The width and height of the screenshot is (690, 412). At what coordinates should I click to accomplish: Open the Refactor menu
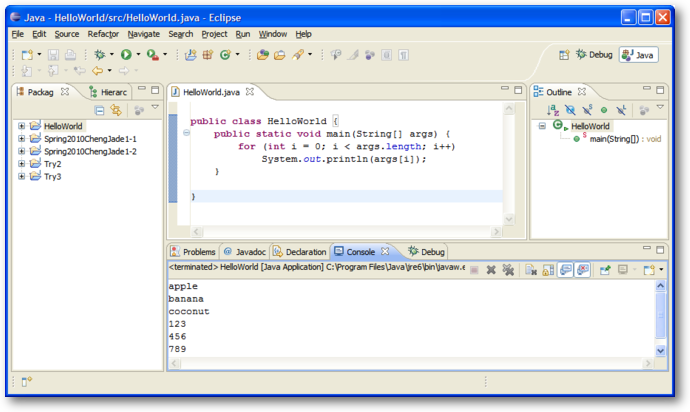(x=103, y=34)
